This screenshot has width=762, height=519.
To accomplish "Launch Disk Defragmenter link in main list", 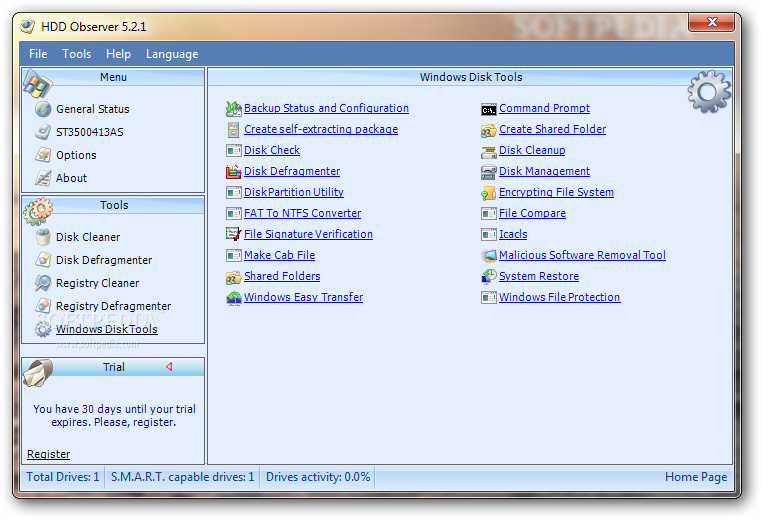I will (x=292, y=171).
